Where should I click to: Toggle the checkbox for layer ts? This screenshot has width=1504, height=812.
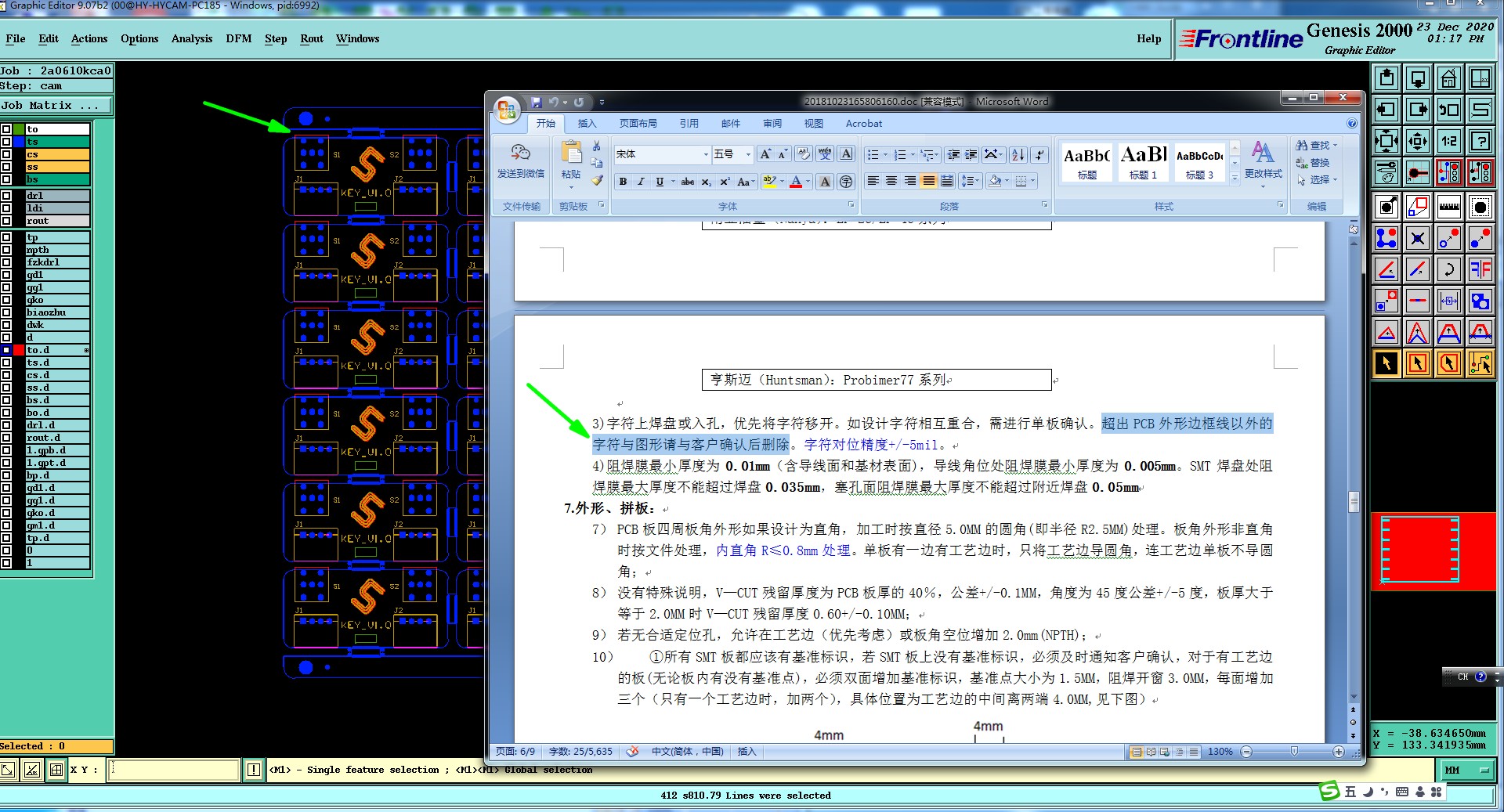click(6, 142)
